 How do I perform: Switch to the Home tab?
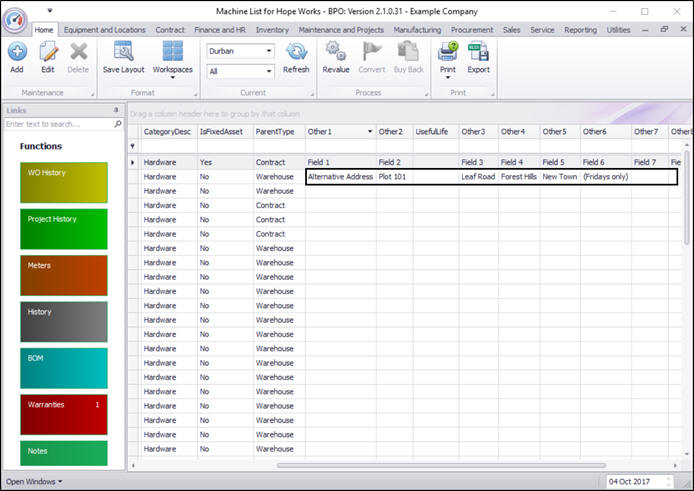[x=44, y=30]
